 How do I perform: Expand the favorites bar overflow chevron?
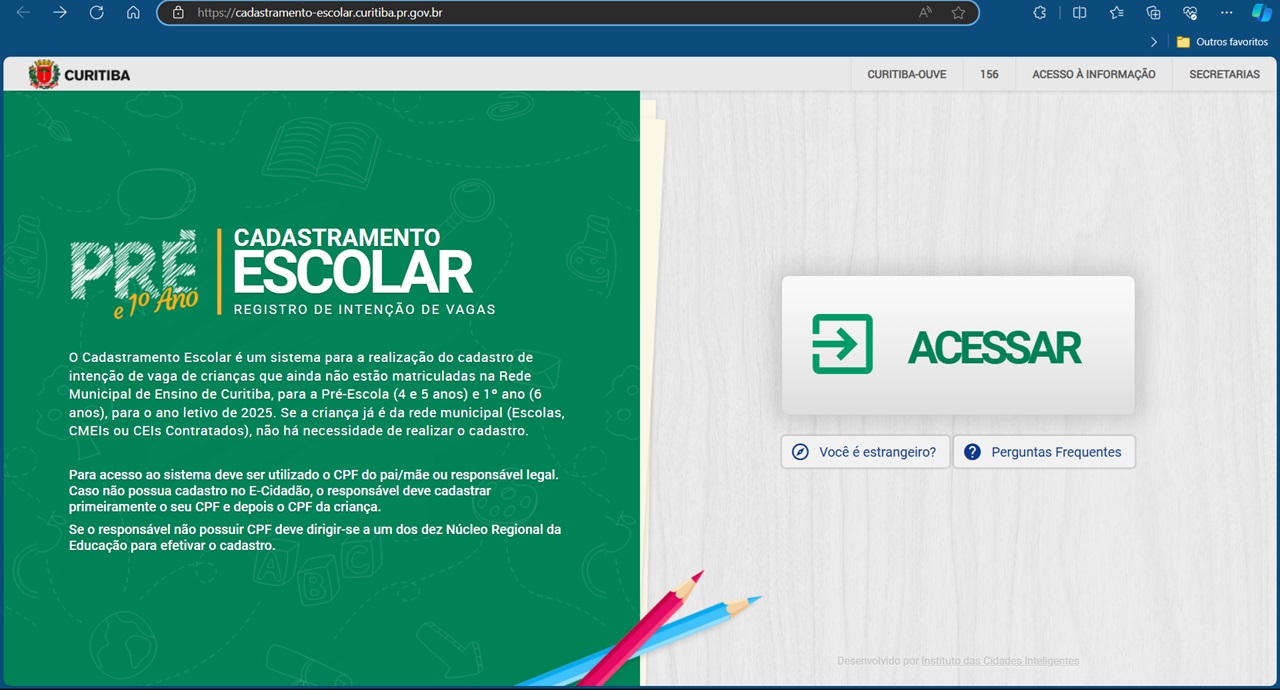point(1154,42)
